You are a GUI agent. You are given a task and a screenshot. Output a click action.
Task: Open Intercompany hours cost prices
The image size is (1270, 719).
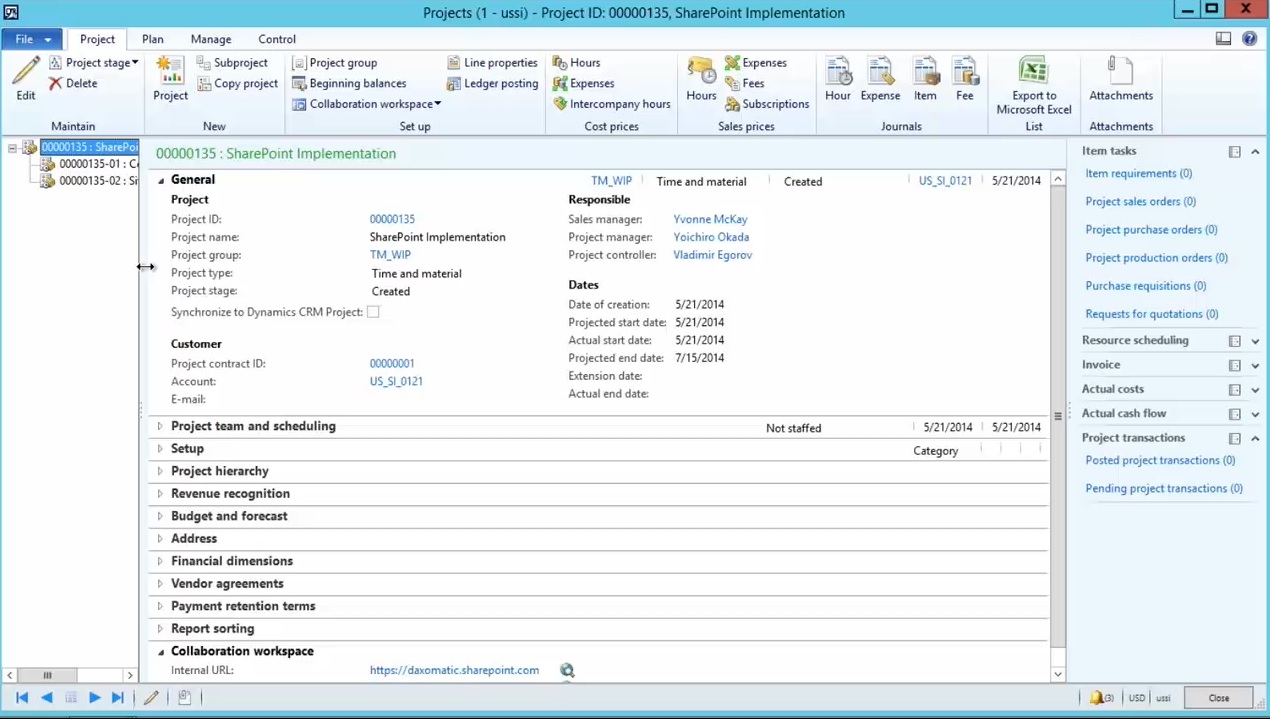click(x=611, y=104)
